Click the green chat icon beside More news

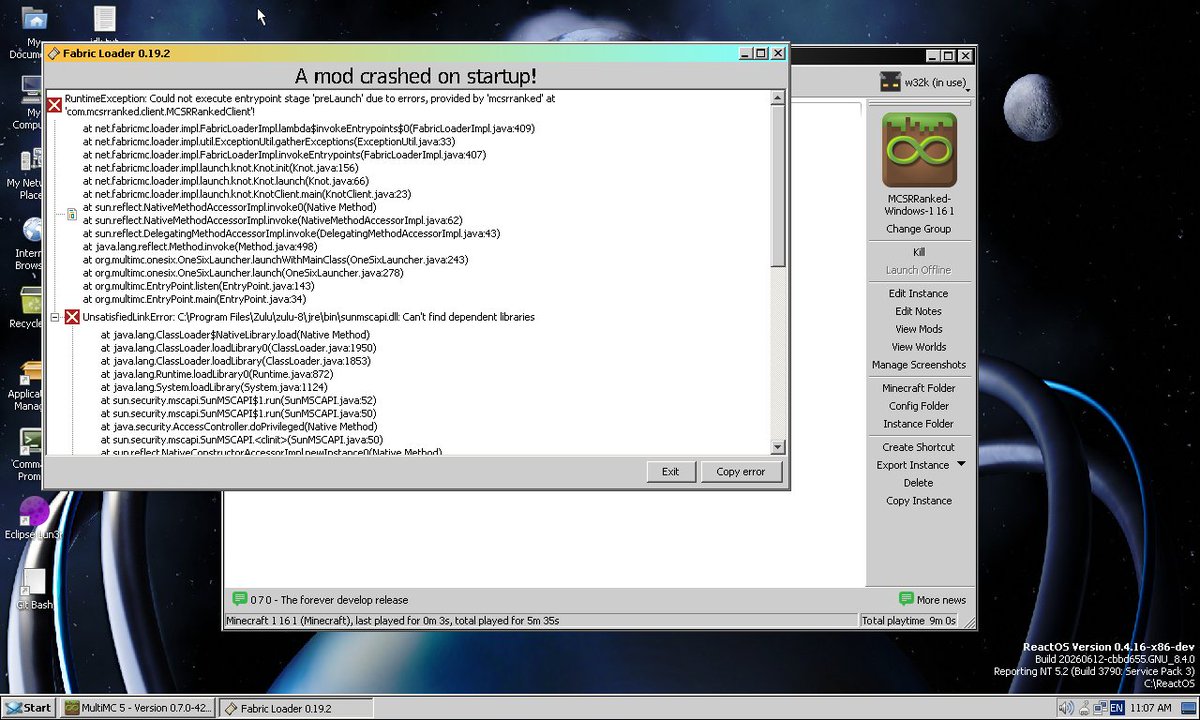point(906,599)
